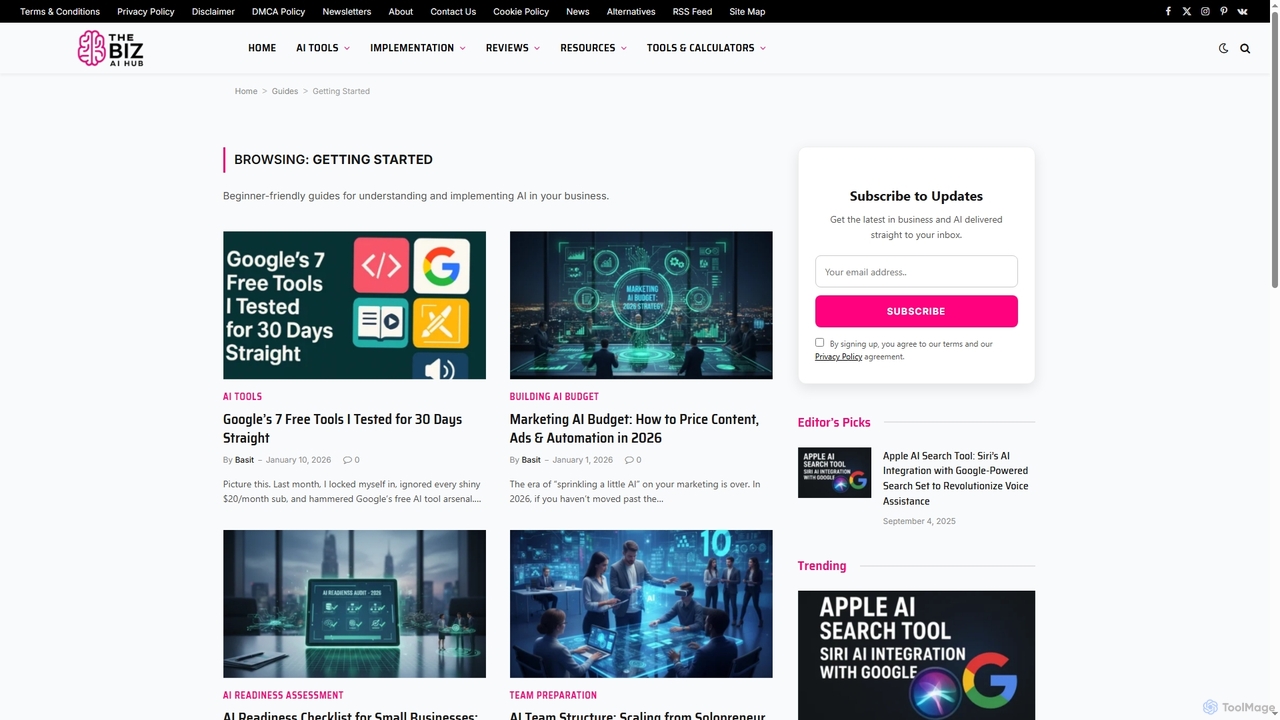Open the Team Preparation category label
The image size is (1280, 720).
pos(553,695)
